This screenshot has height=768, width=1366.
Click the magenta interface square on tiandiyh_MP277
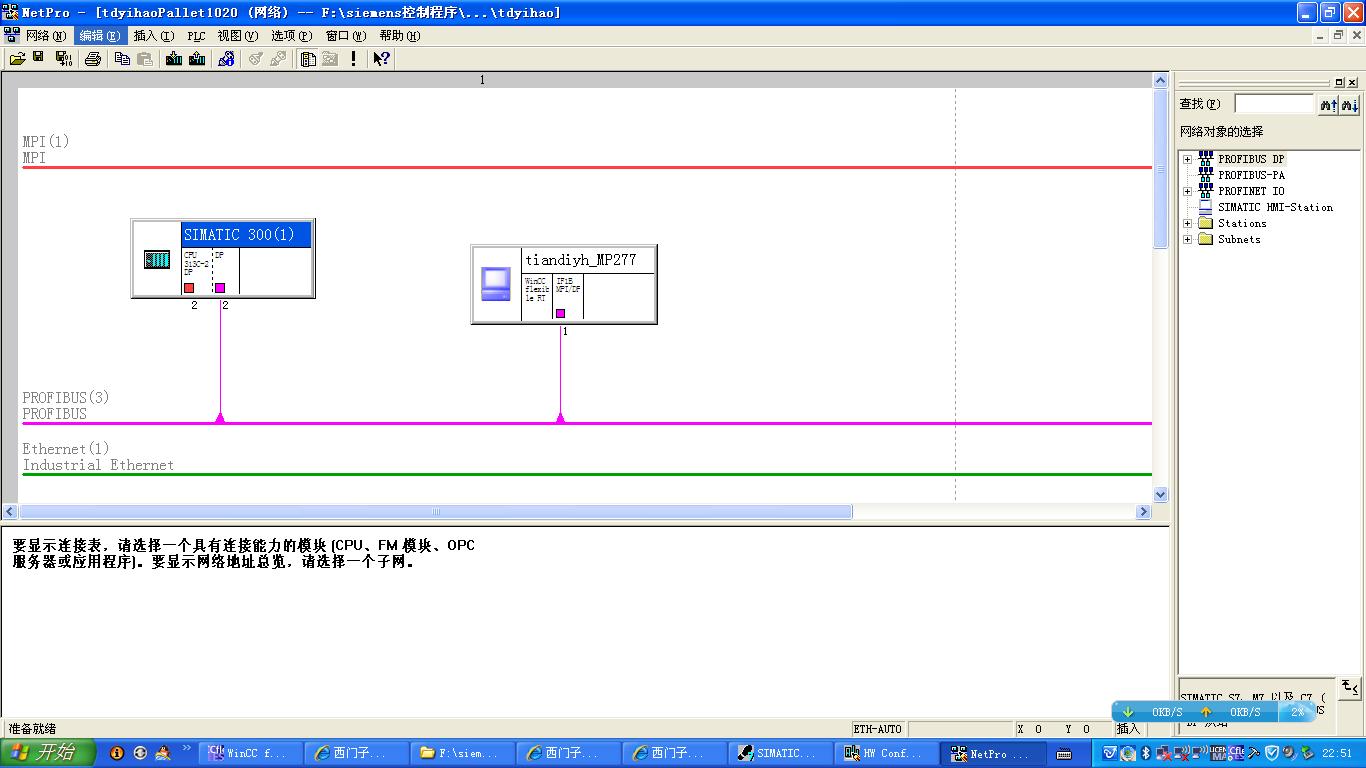coord(561,314)
